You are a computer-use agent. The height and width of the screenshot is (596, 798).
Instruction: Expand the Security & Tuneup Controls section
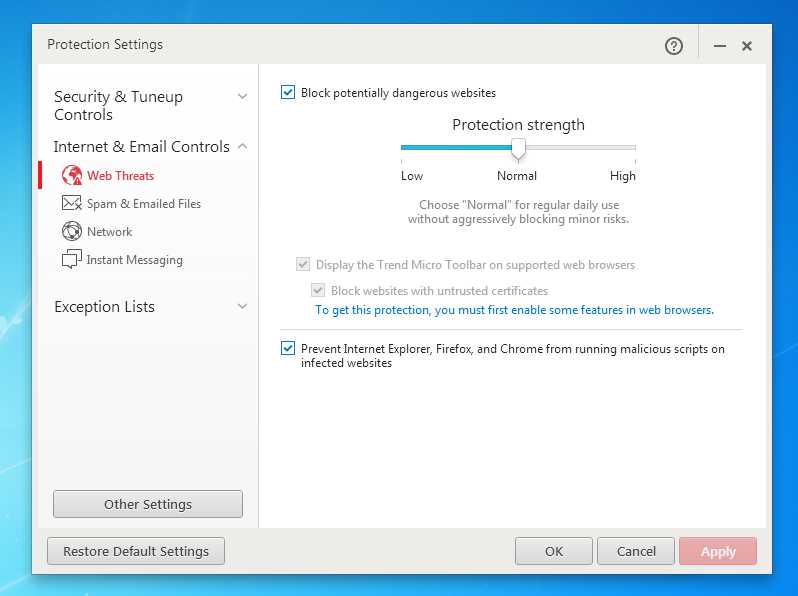(x=242, y=97)
